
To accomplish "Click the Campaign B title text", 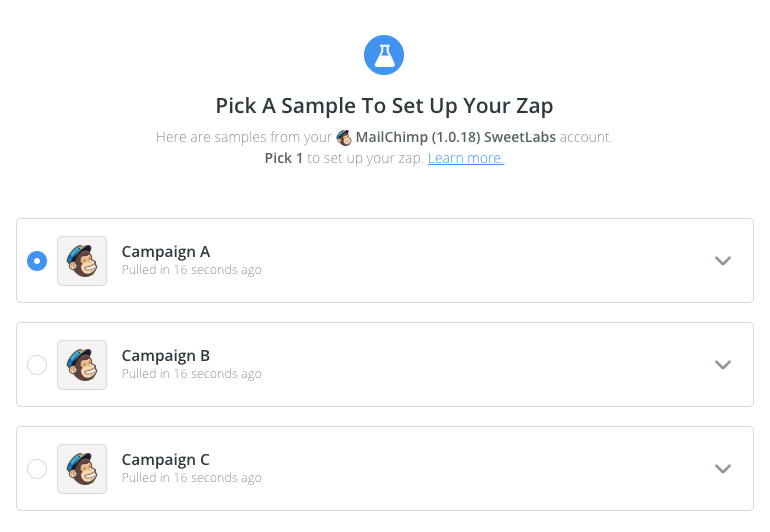I will 166,356.
